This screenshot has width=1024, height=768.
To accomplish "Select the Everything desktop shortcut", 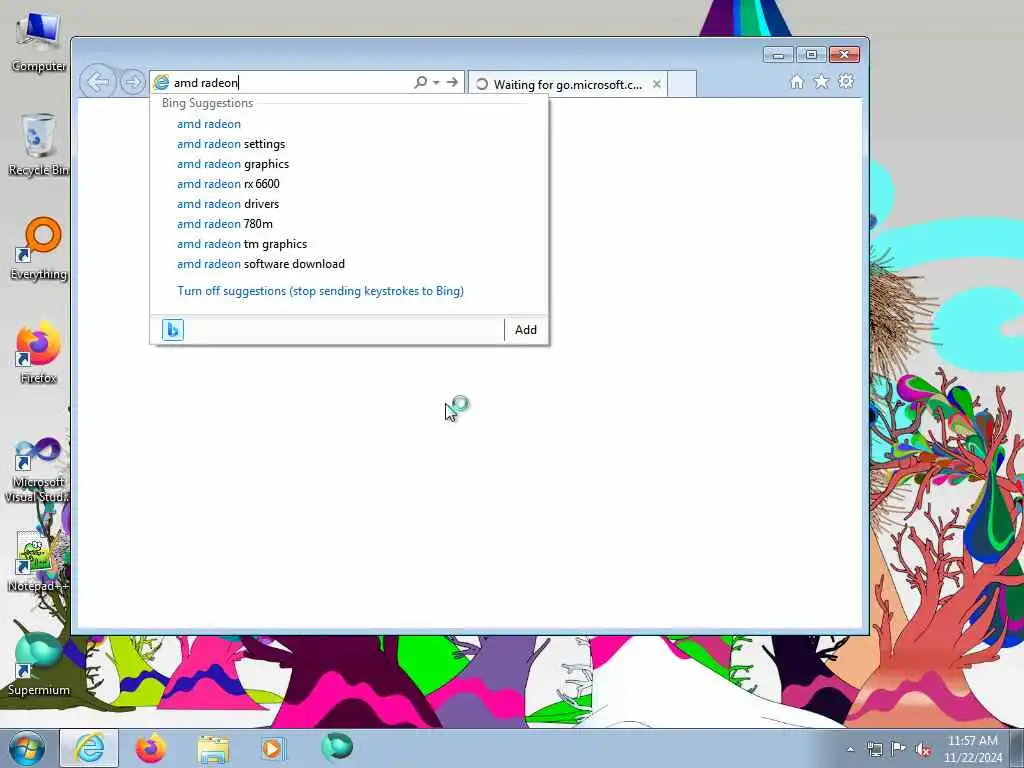I will coord(39,249).
